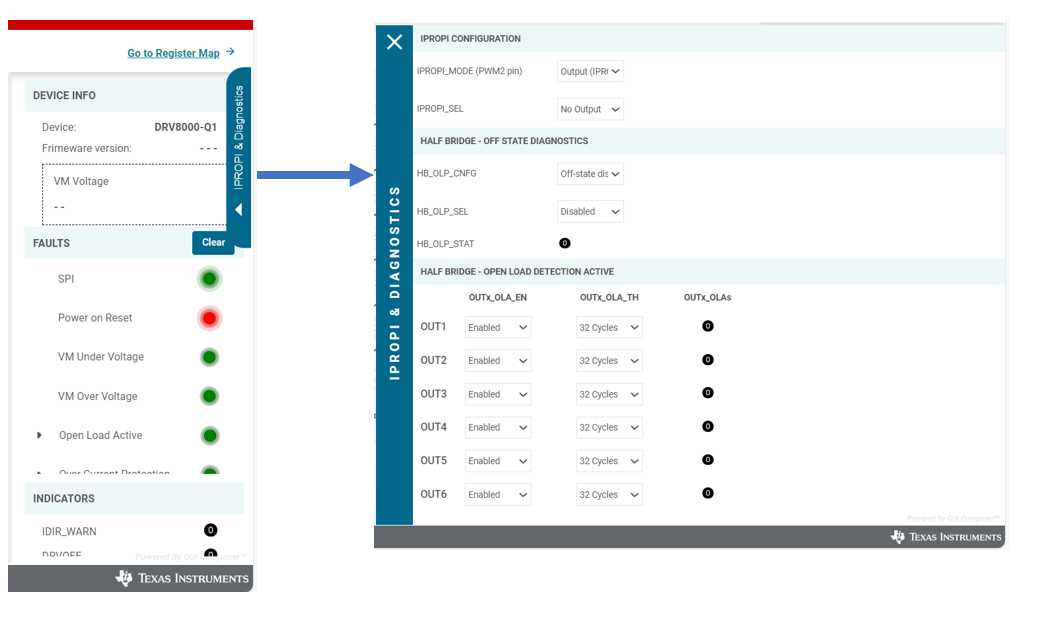
Task: Follow the Go to Register Map link
Action: (173, 53)
